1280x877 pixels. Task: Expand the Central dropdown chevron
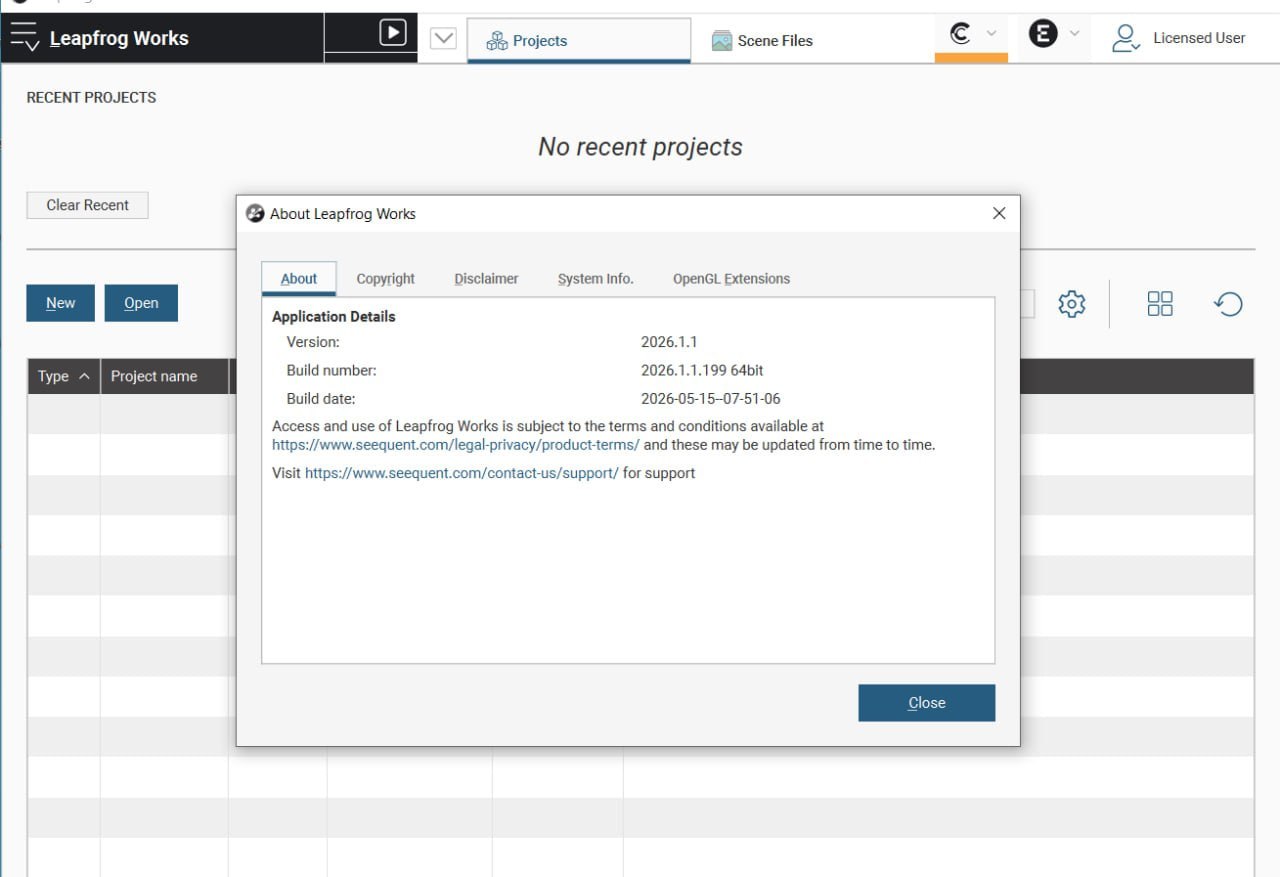(991, 33)
